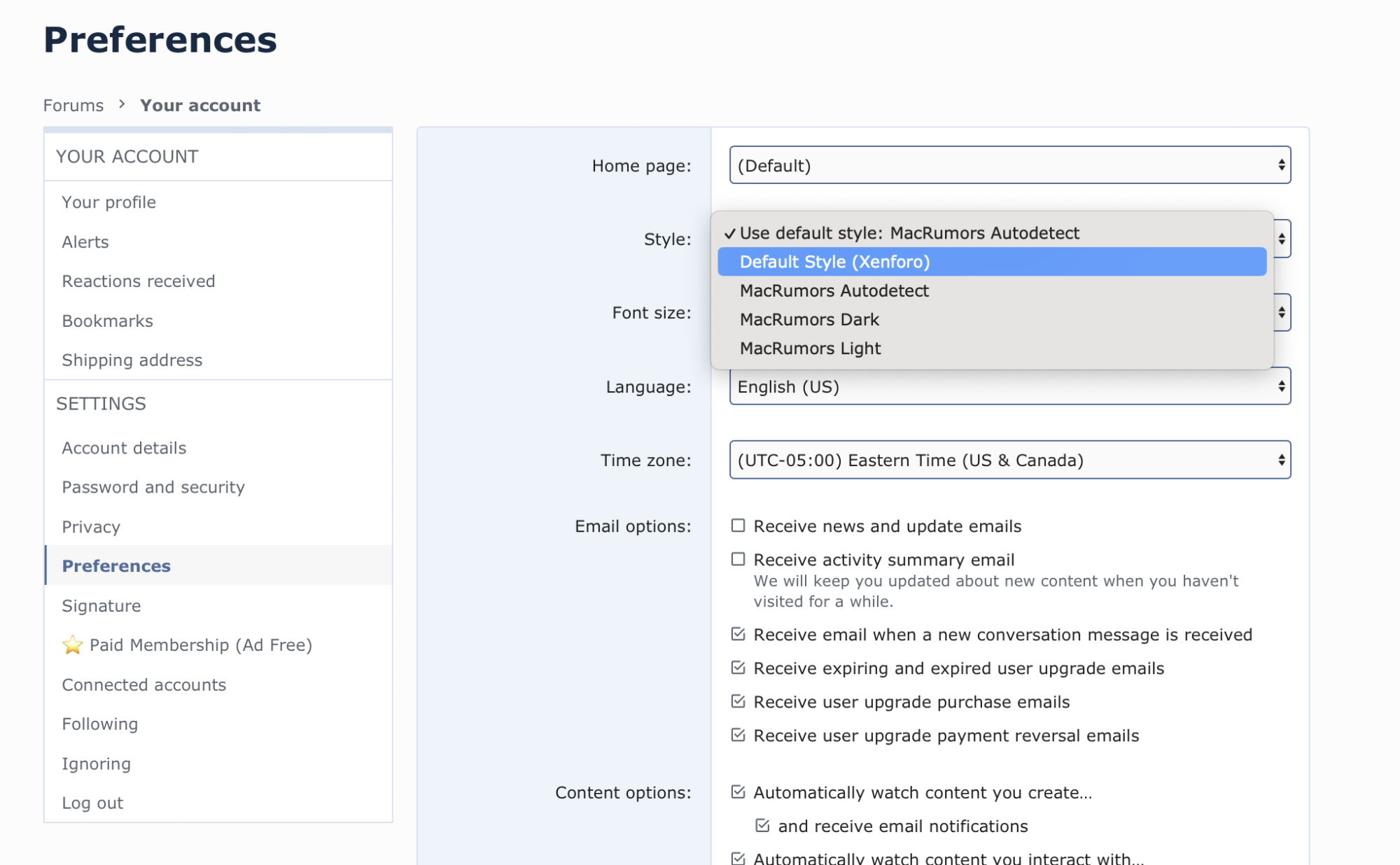Uncheck new conversation message email option

738,634
